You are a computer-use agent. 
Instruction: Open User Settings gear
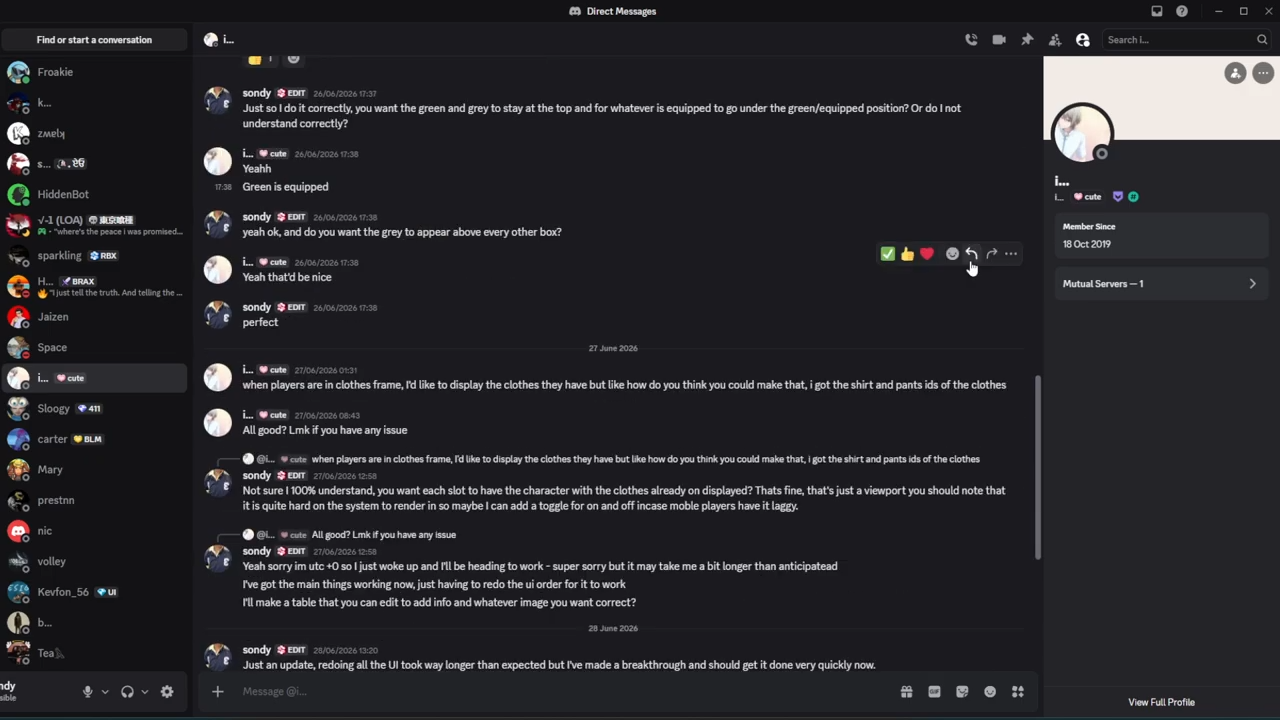point(167,692)
